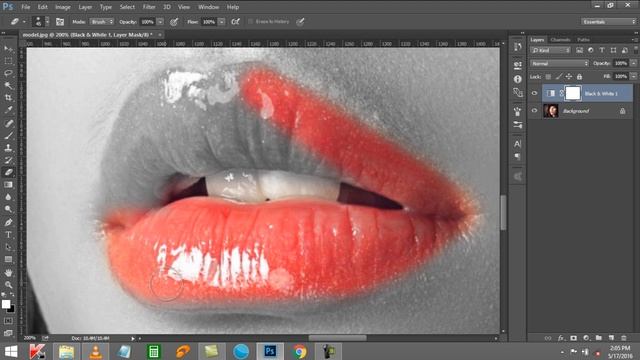Select the Brush tool in toolbox
The height and width of the screenshot is (360, 640).
pos(8,136)
